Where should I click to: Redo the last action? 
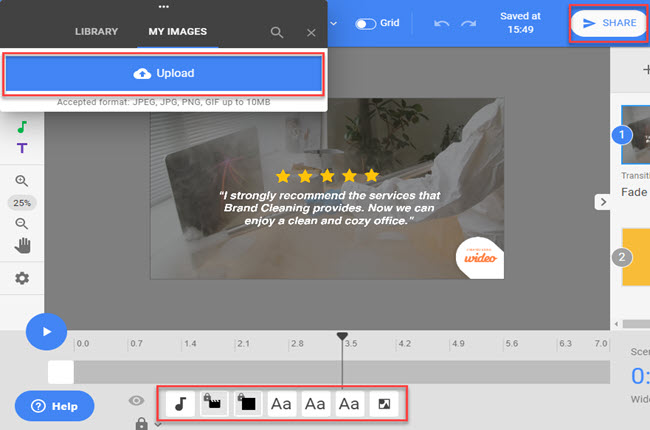[x=468, y=24]
